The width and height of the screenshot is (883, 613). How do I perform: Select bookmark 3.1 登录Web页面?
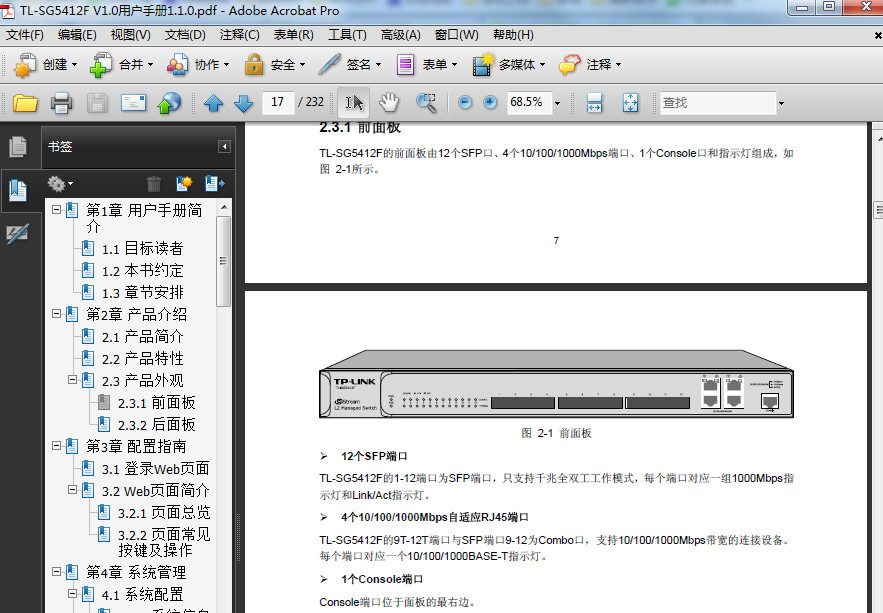pos(155,468)
